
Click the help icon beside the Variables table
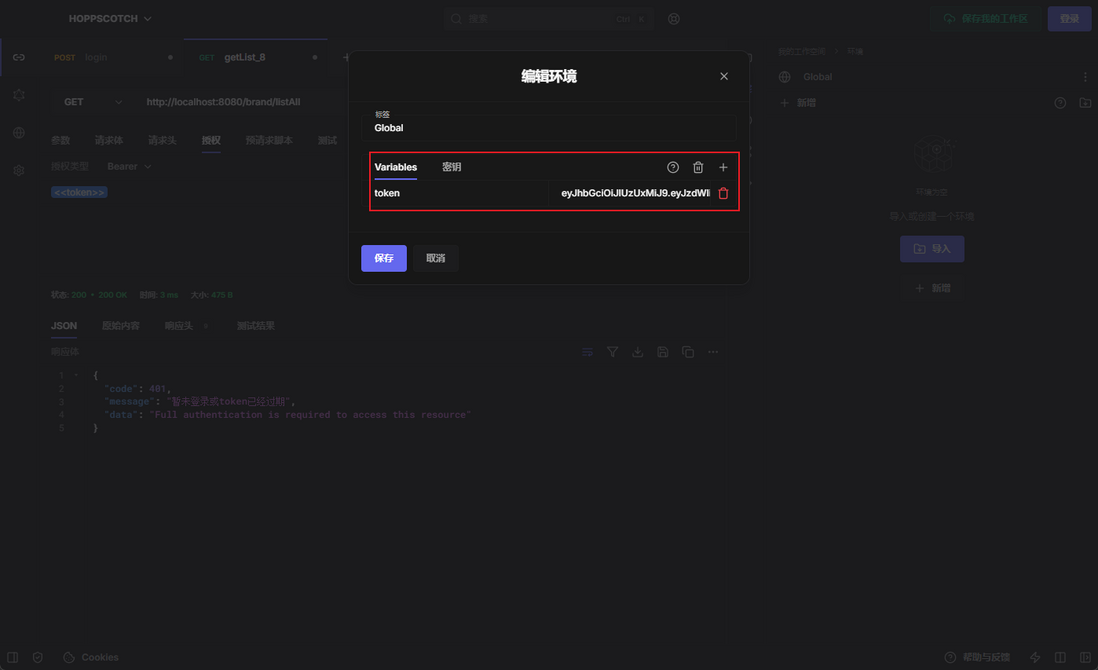click(670, 167)
